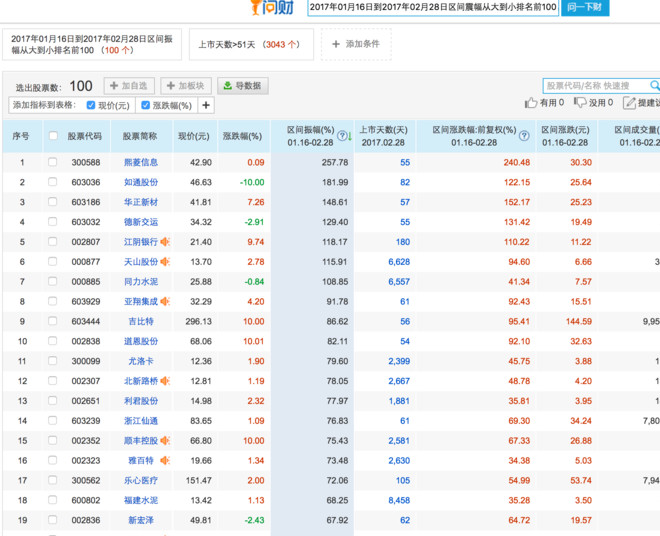Click the thumbs-up 有用 icon
Viewport: 660px width, 536px height.
(x=531, y=102)
